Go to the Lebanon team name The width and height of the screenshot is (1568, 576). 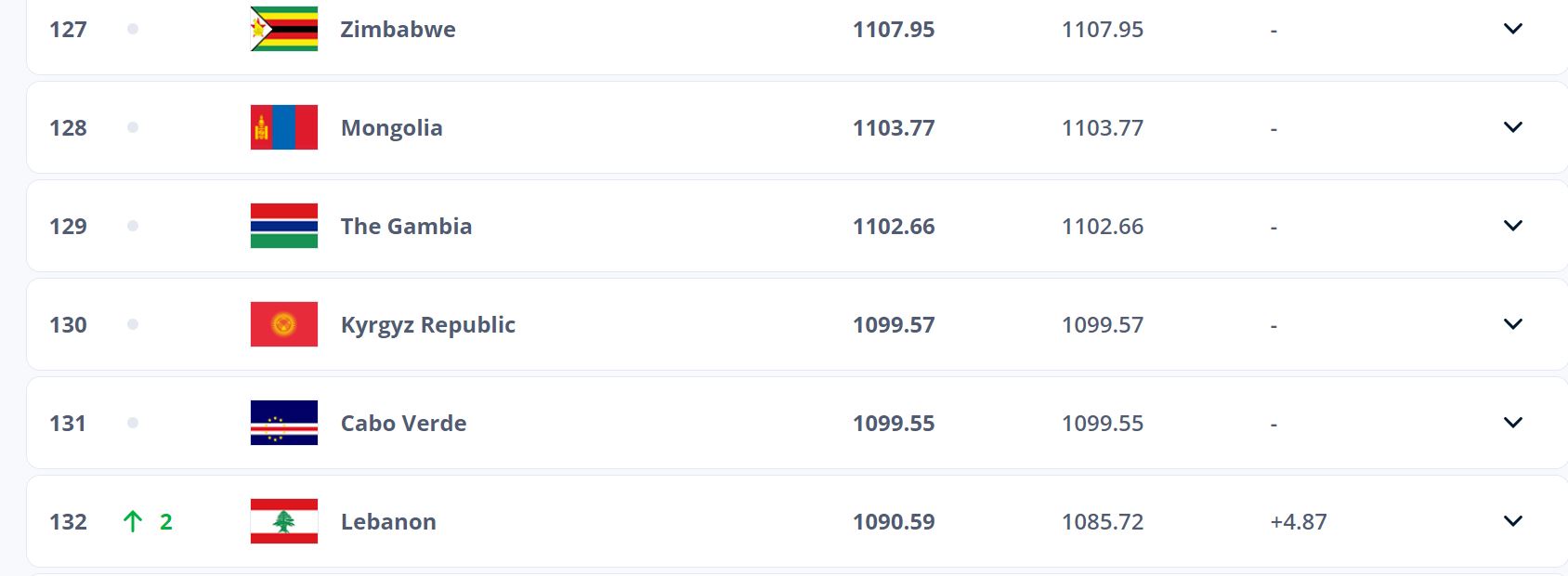(388, 521)
